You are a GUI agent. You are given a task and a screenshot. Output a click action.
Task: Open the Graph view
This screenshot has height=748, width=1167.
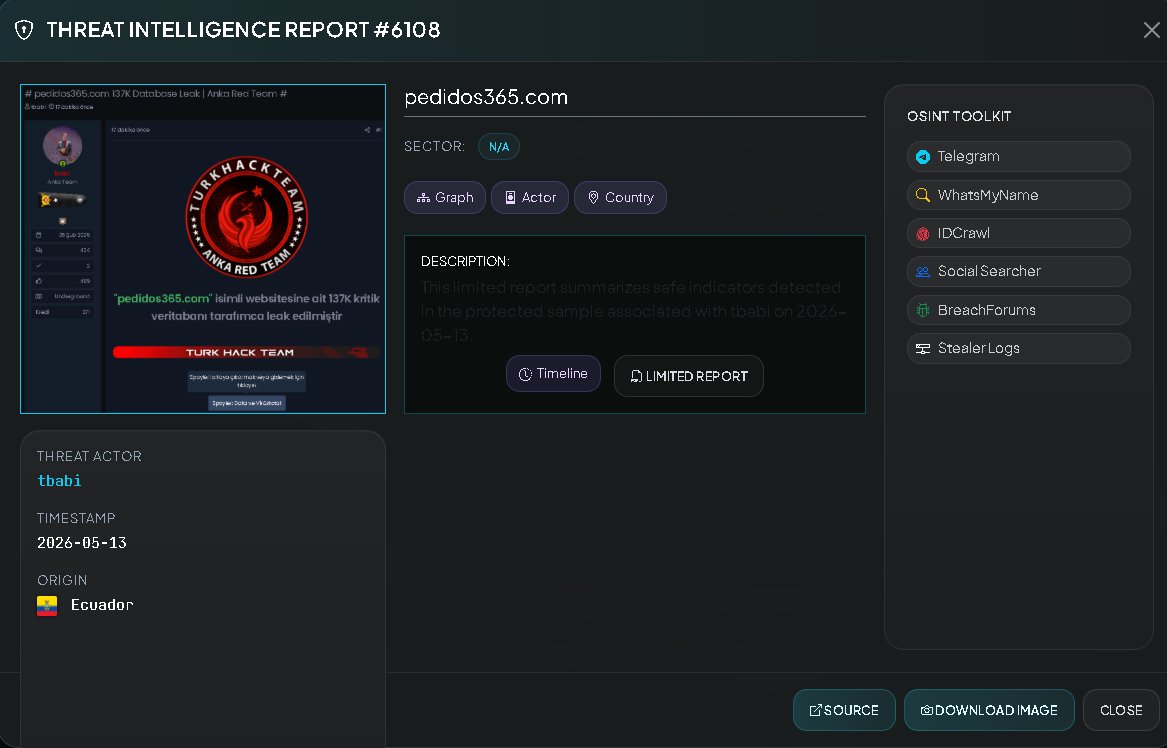coord(445,197)
